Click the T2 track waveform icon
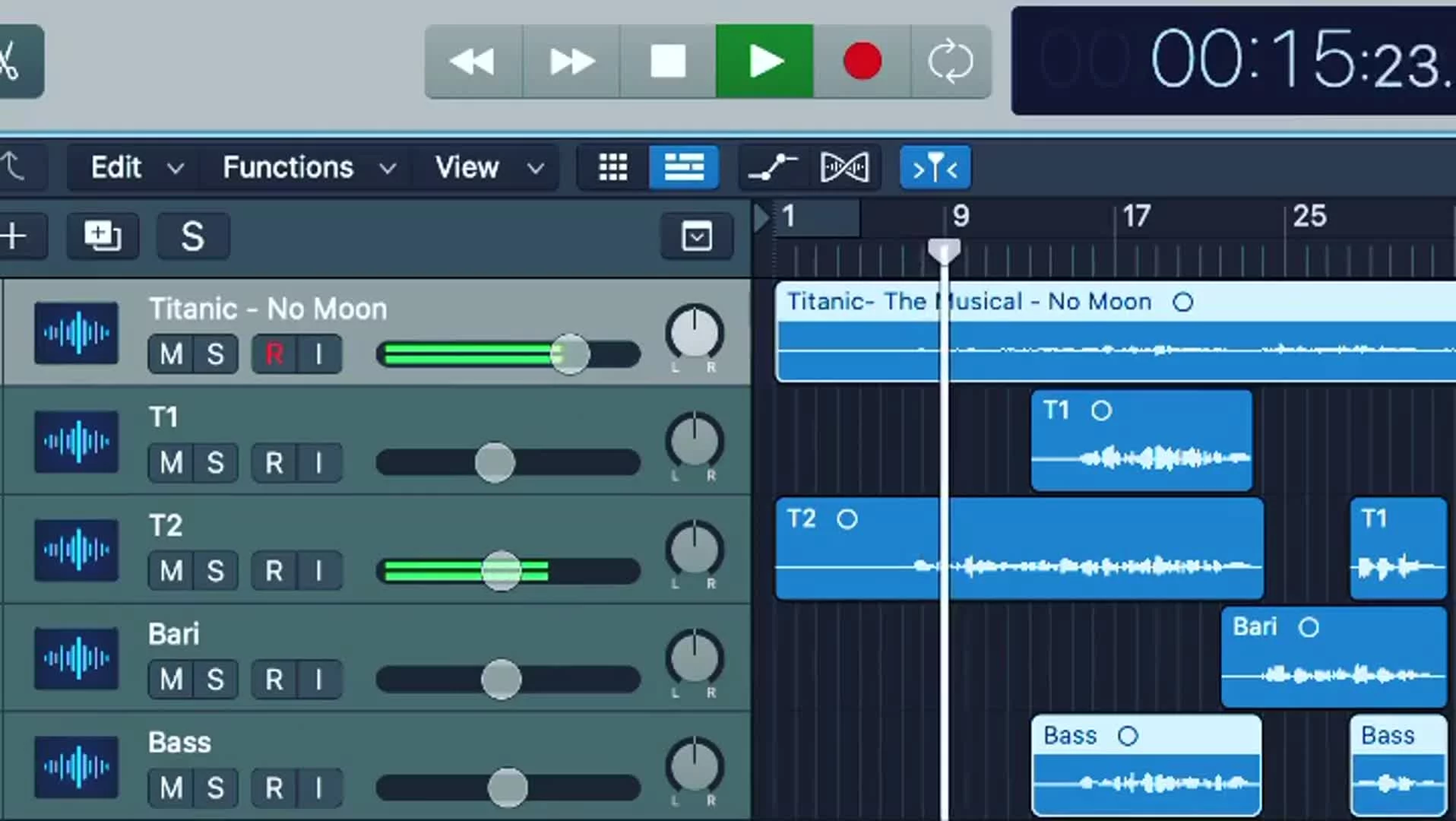The height and width of the screenshot is (821, 1456). (76, 550)
